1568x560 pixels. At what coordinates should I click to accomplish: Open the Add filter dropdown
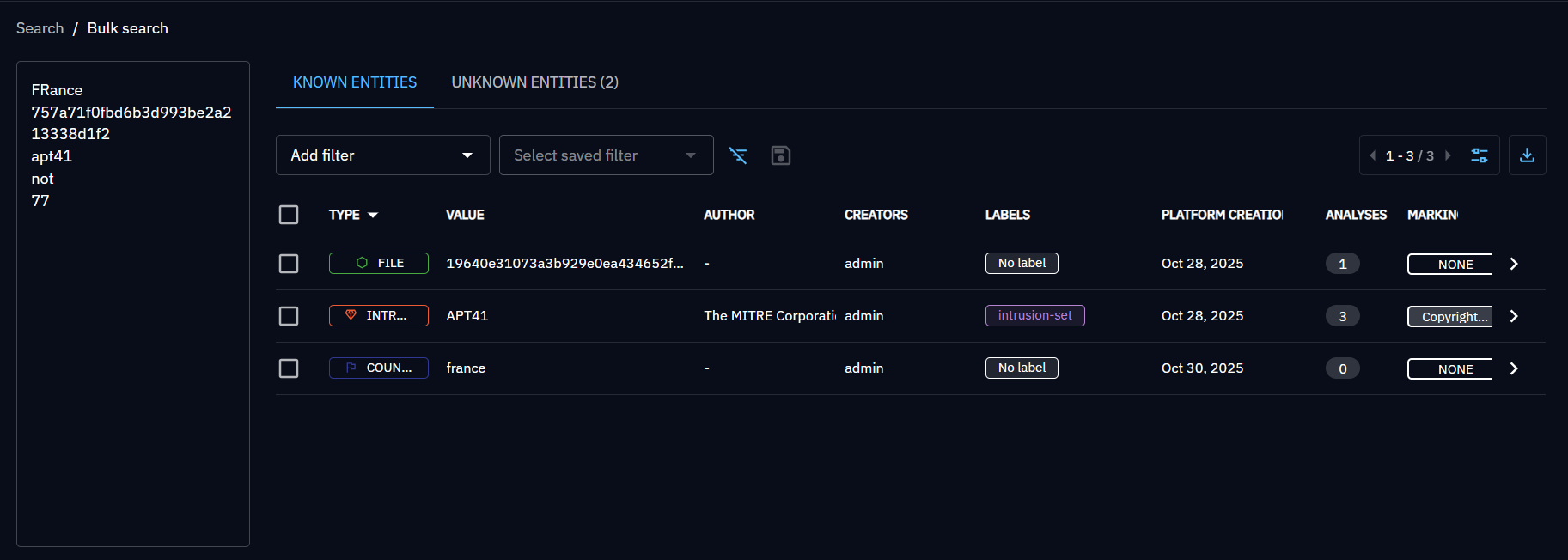pos(382,155)
